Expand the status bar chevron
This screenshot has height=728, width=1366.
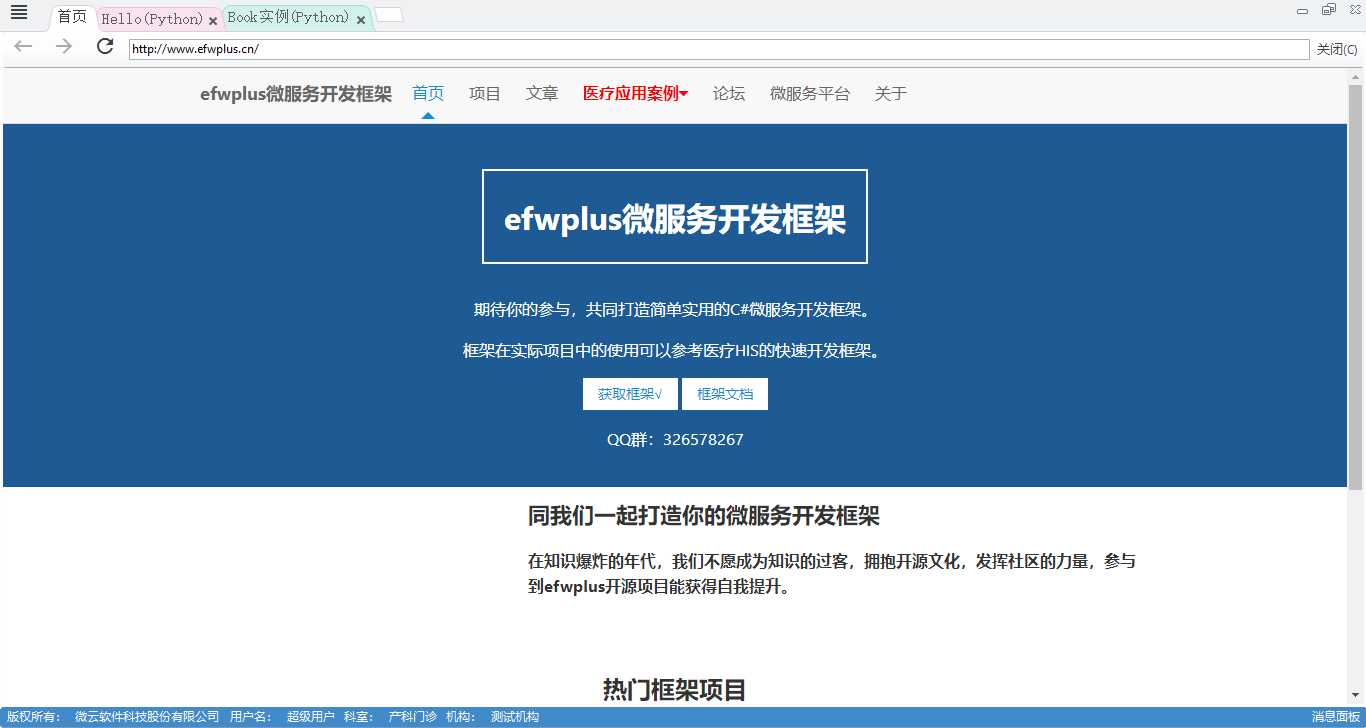click(x=1357, y=716)
